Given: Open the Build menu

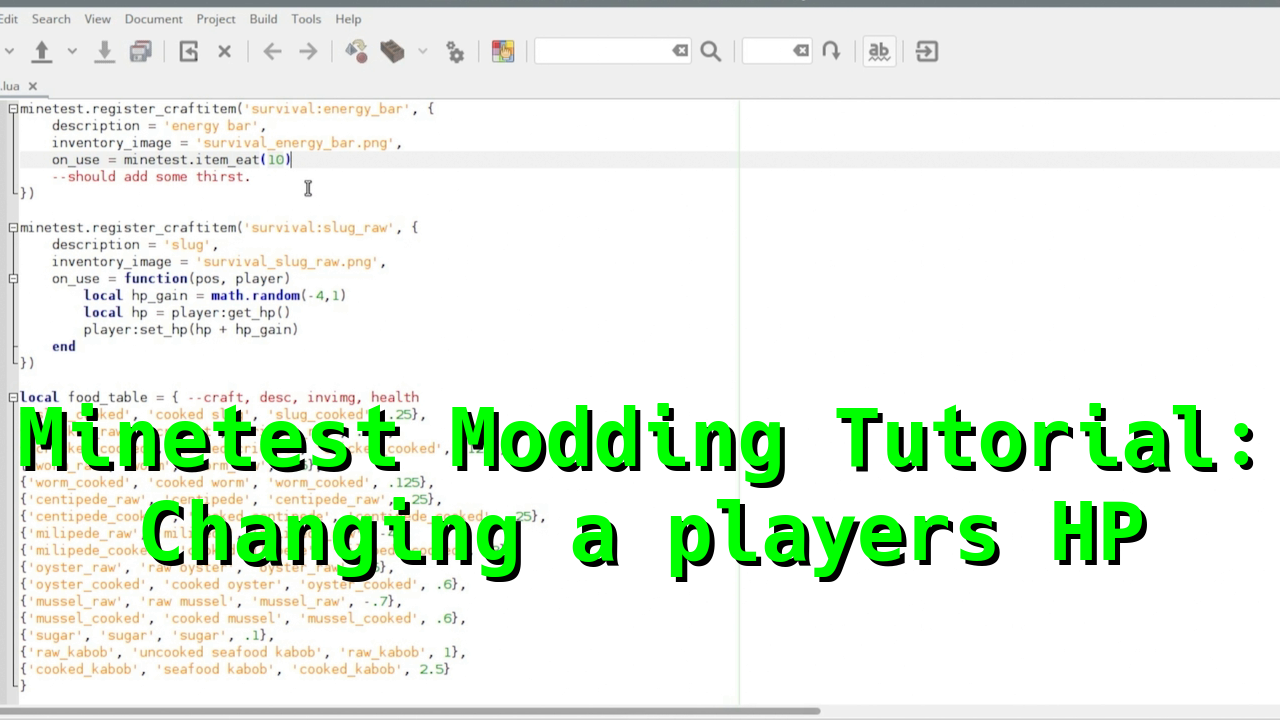Looking at the screenshot, I should tap(263, 19).
